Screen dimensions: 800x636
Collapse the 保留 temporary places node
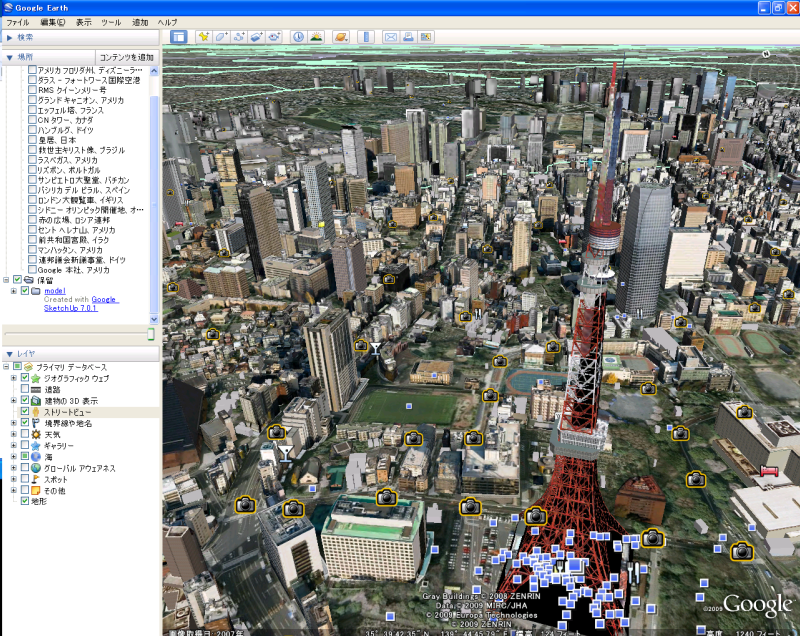(6, 279)
